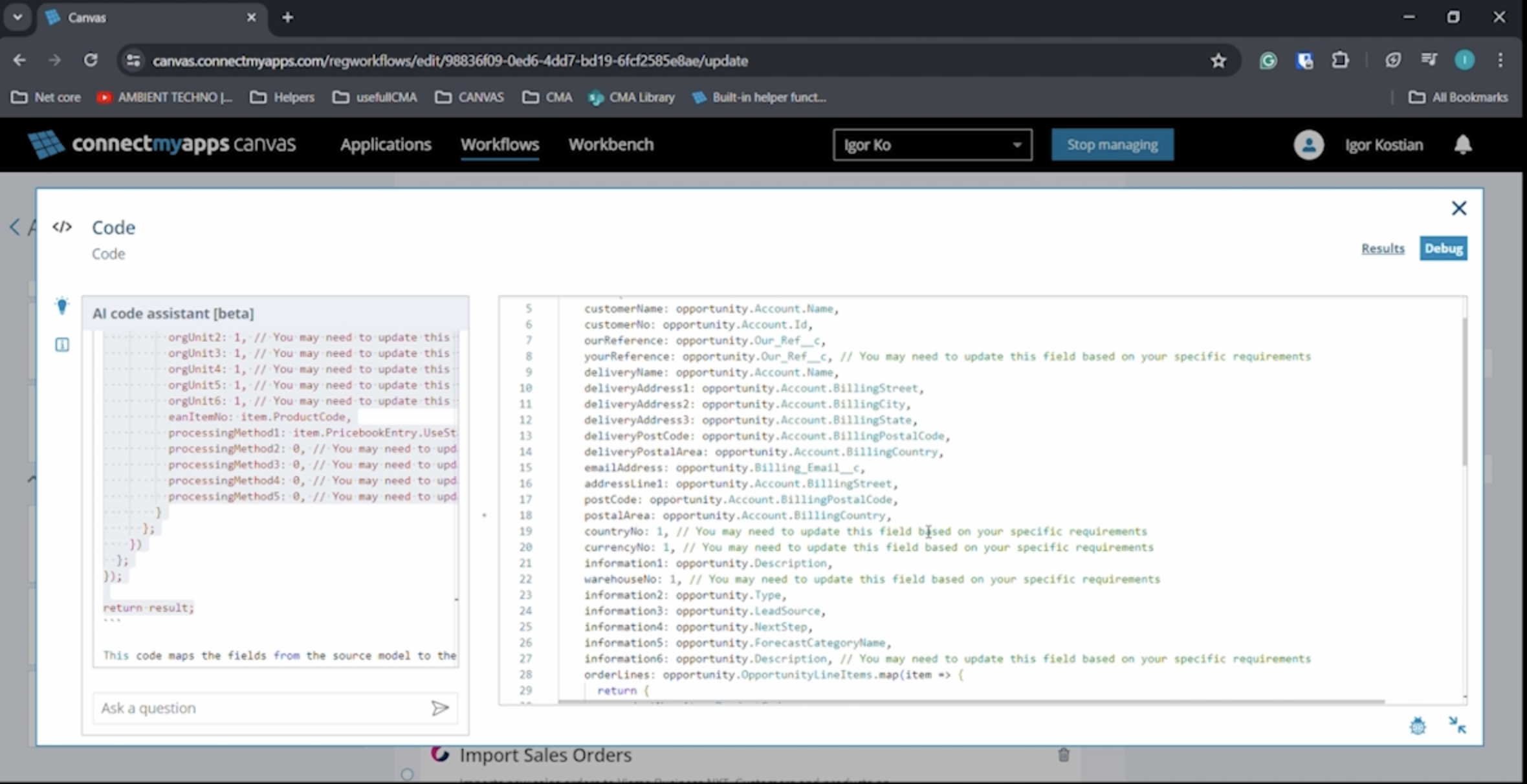Image resolution: width=1527 pixels, height=784 pixels.
Task: Close the Canvas browser tab
Action: (251, 17)
